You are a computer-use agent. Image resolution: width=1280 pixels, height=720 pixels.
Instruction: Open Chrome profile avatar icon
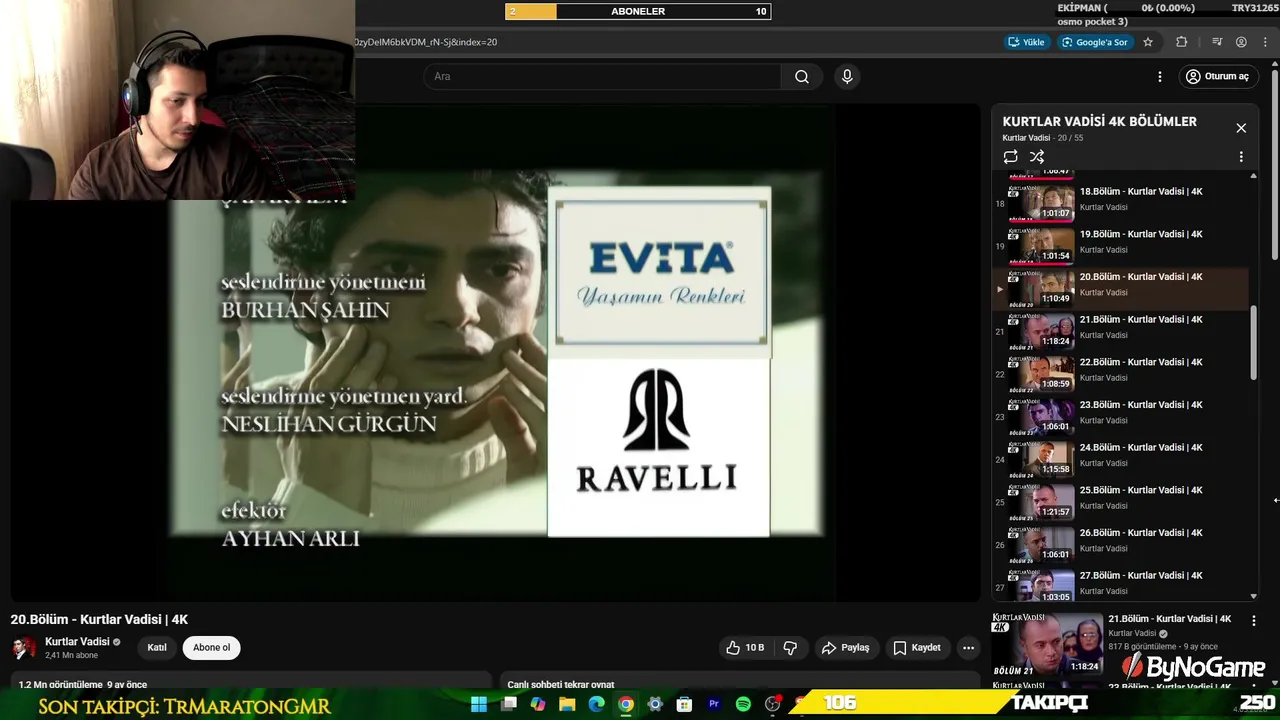tap(1241, 42)
